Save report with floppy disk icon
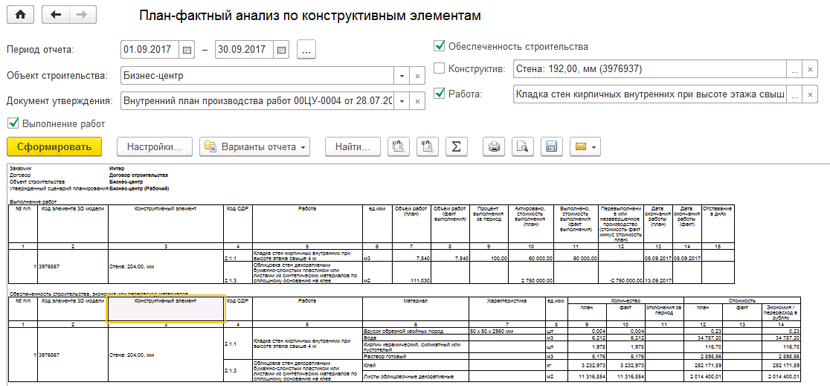Viewport: 830px width, 386px height. coord(551,147)
